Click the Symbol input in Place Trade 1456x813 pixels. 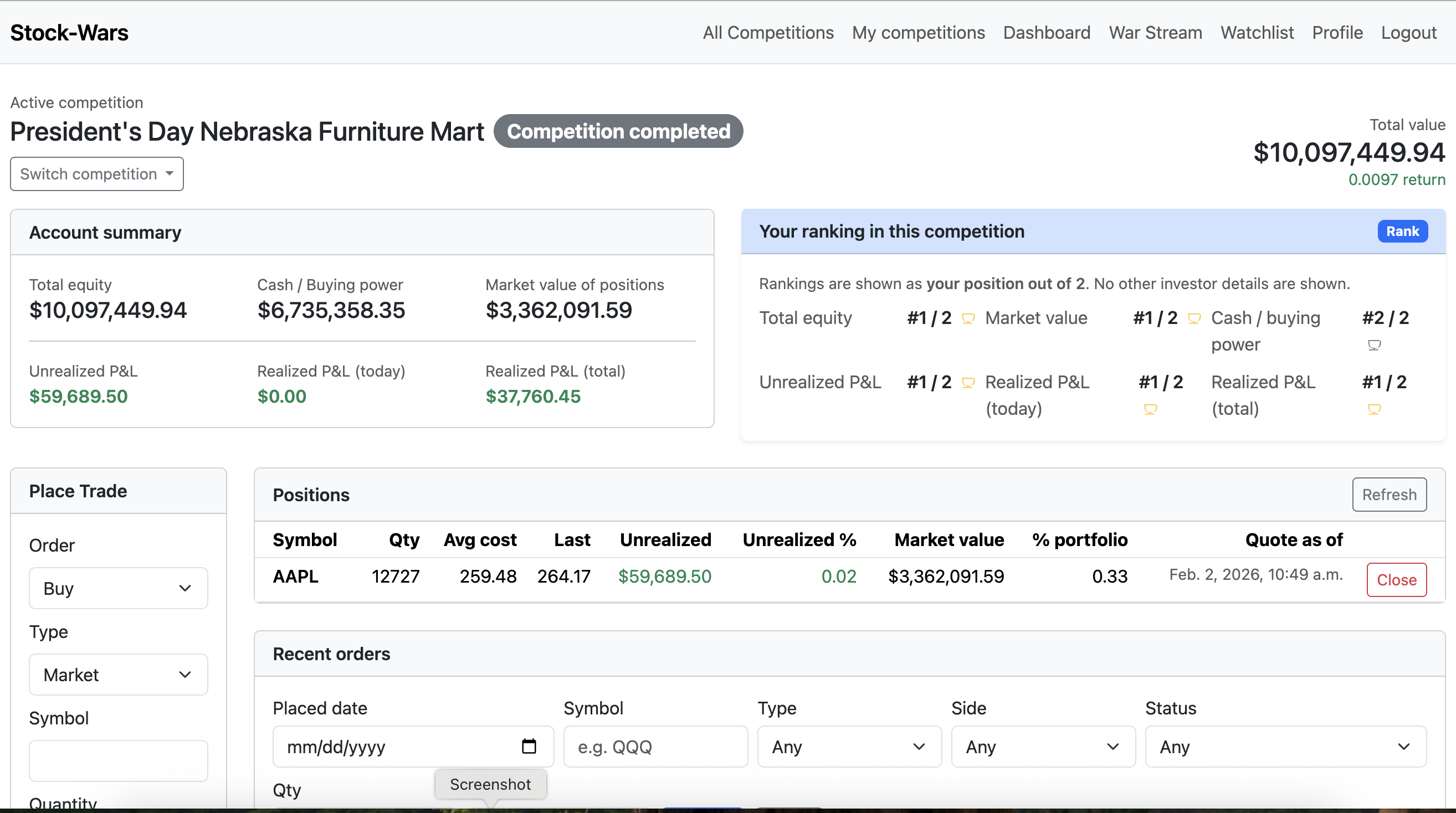coord(118,760)
